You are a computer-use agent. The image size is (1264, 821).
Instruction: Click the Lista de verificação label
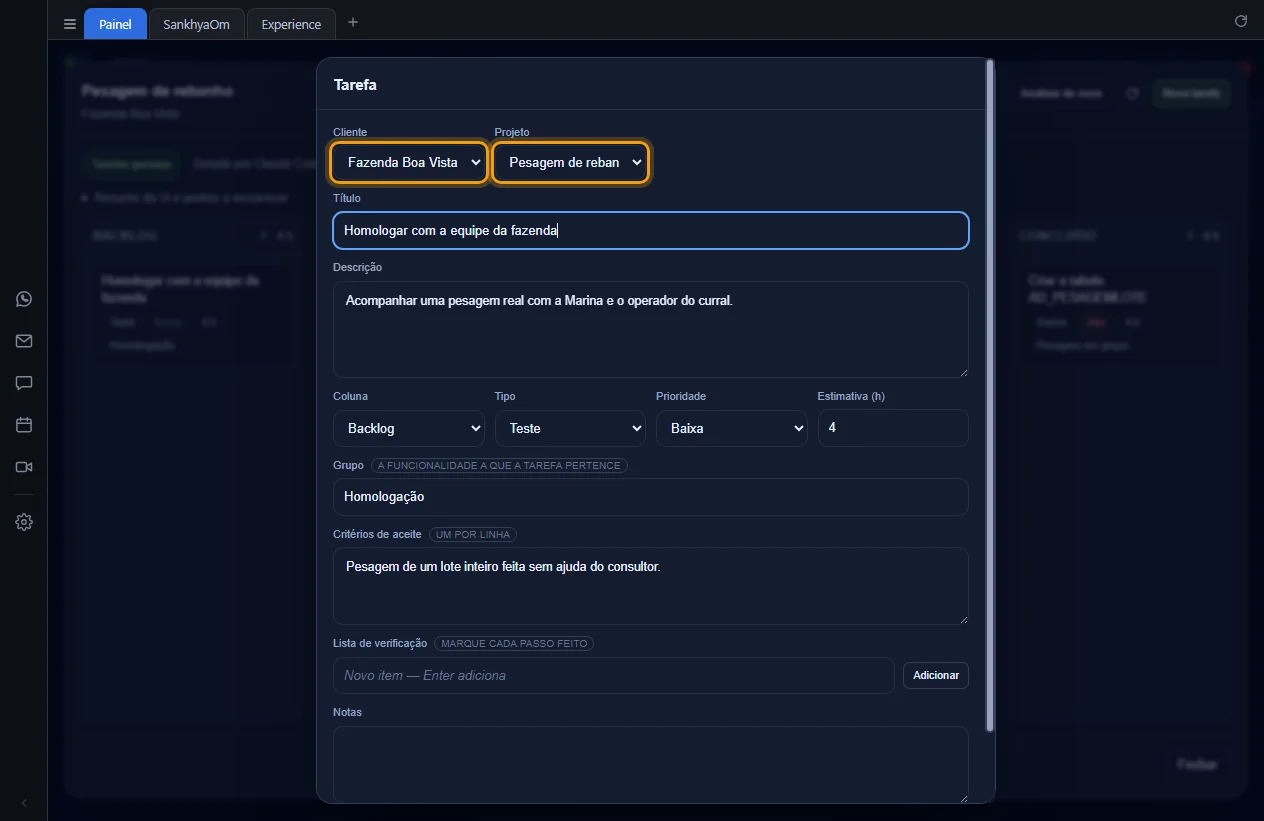(380, 643)
